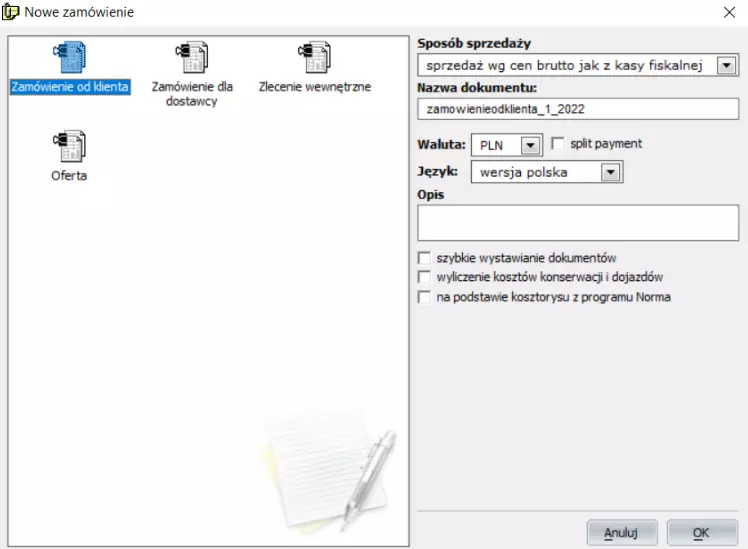Enable the split payment checkbox
This screenshot has width=748, height=549.
557,143
